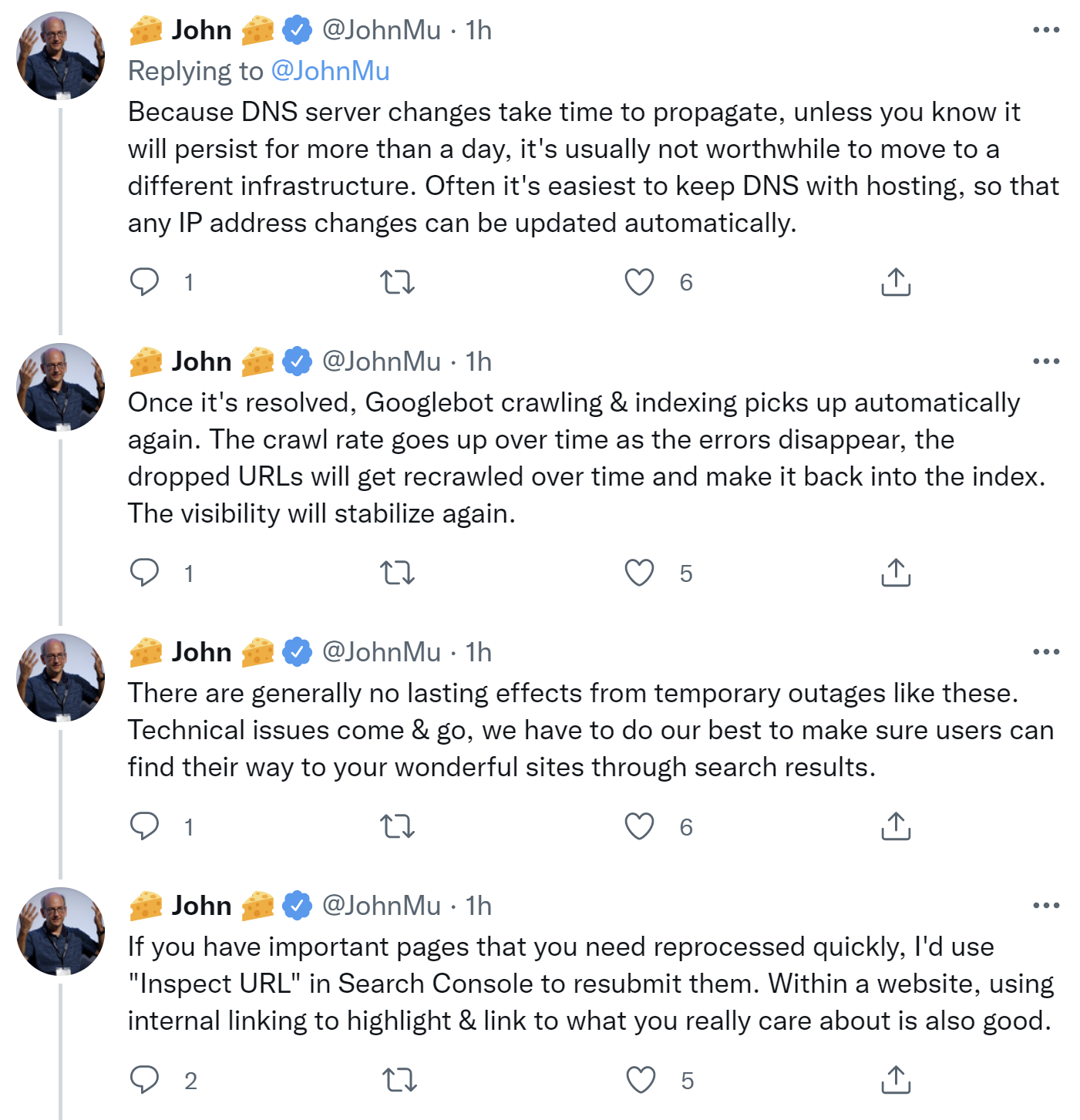
Task: Like the temporary outages tweet
Action: pyautogui.click(x=639, y=826)
